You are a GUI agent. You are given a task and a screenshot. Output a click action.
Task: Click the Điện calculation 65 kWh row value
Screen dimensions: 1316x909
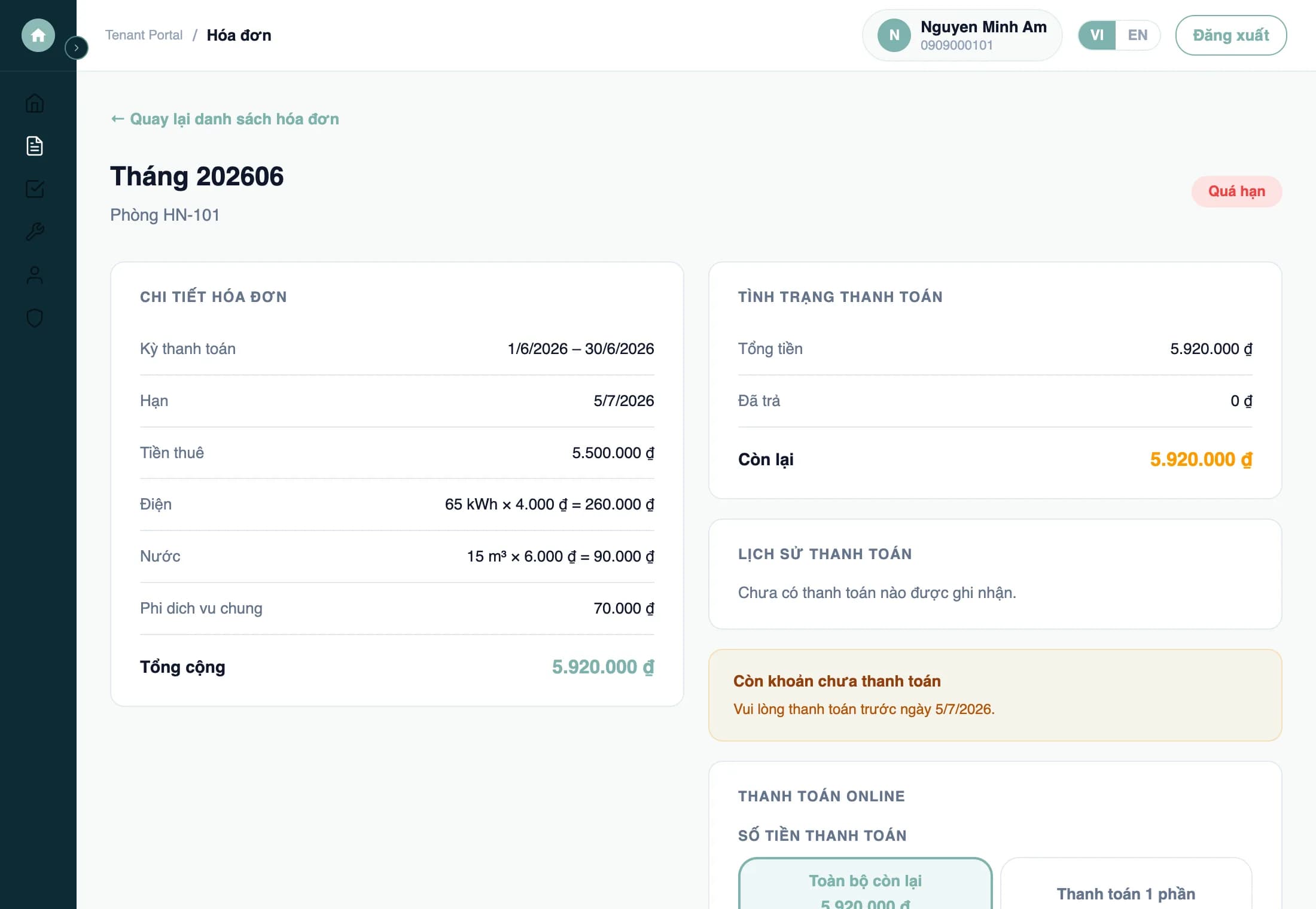coord(549,504)
